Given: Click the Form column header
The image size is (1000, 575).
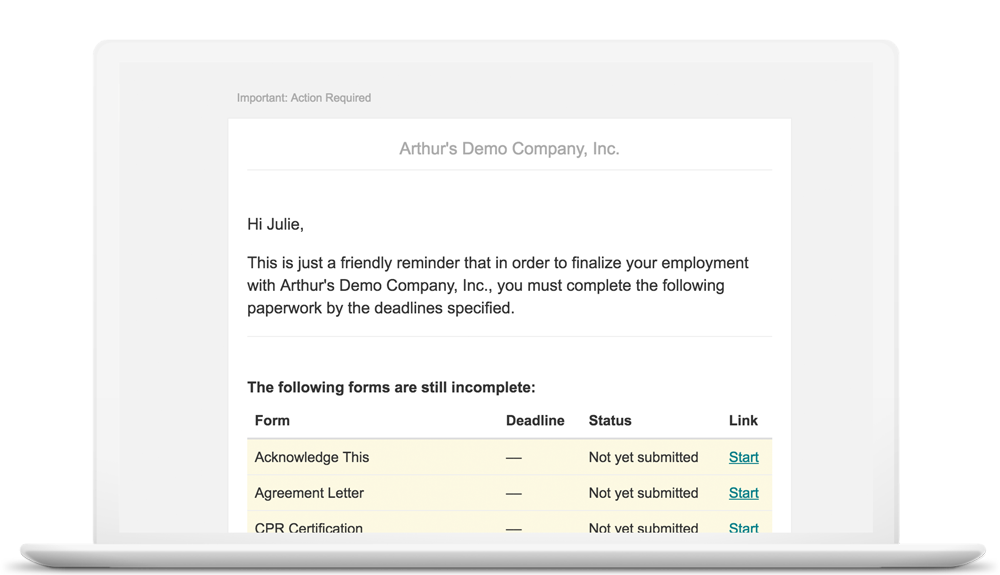Looking at the screenshot, I should pyautogui.click(x=272, y=420).
